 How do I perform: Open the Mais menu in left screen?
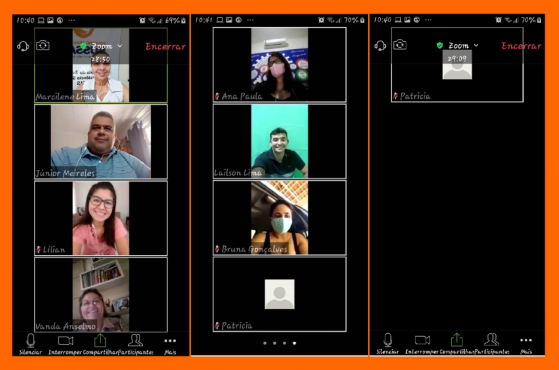pos(170,345)
